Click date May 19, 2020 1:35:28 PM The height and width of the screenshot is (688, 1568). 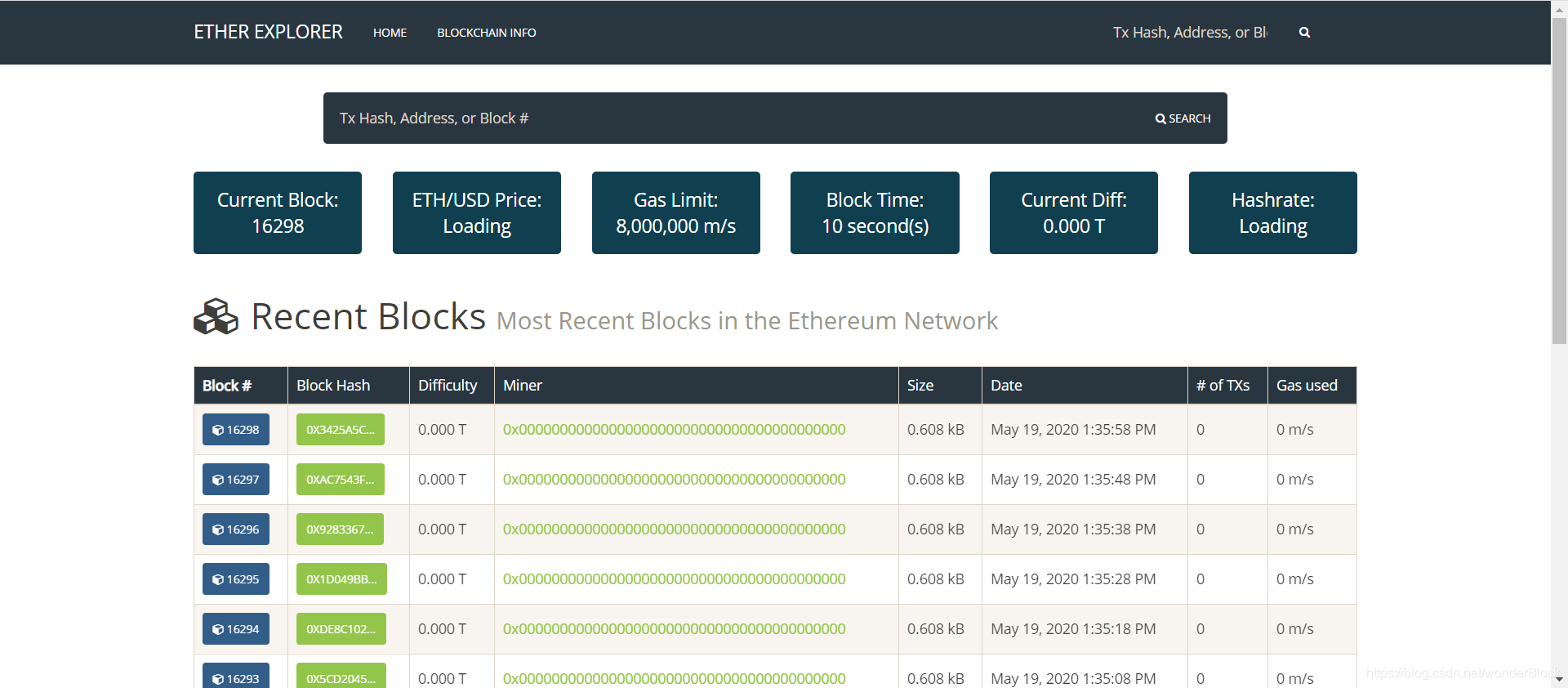[1073, 579]
